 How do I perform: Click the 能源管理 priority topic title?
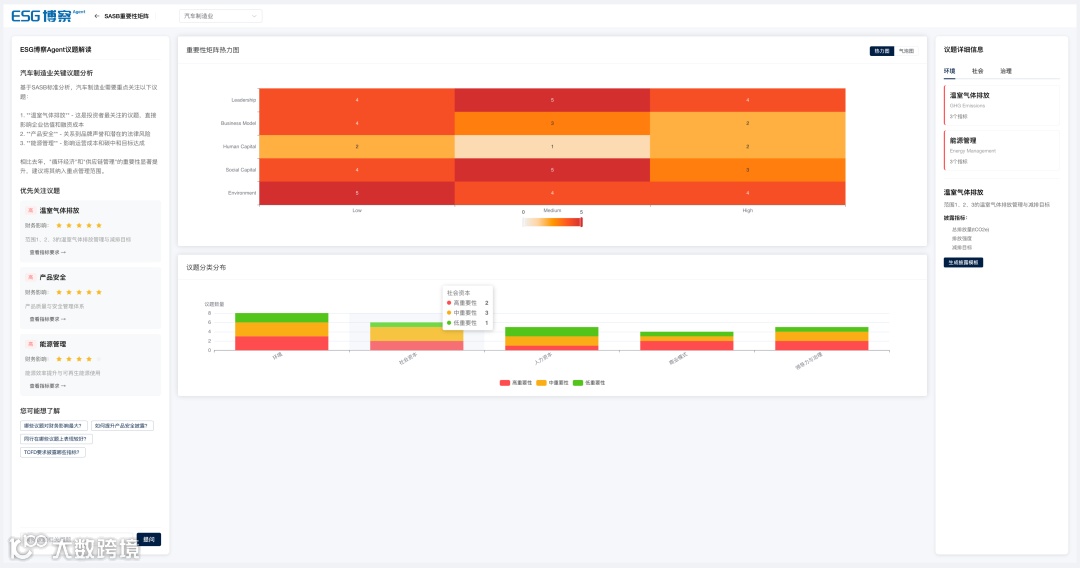tap(53, 344)
